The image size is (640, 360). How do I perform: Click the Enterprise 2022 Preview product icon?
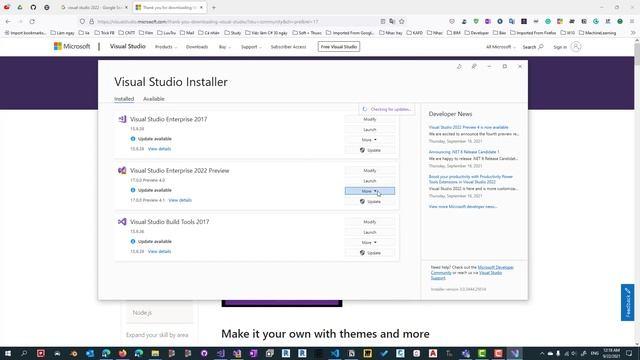122,171
